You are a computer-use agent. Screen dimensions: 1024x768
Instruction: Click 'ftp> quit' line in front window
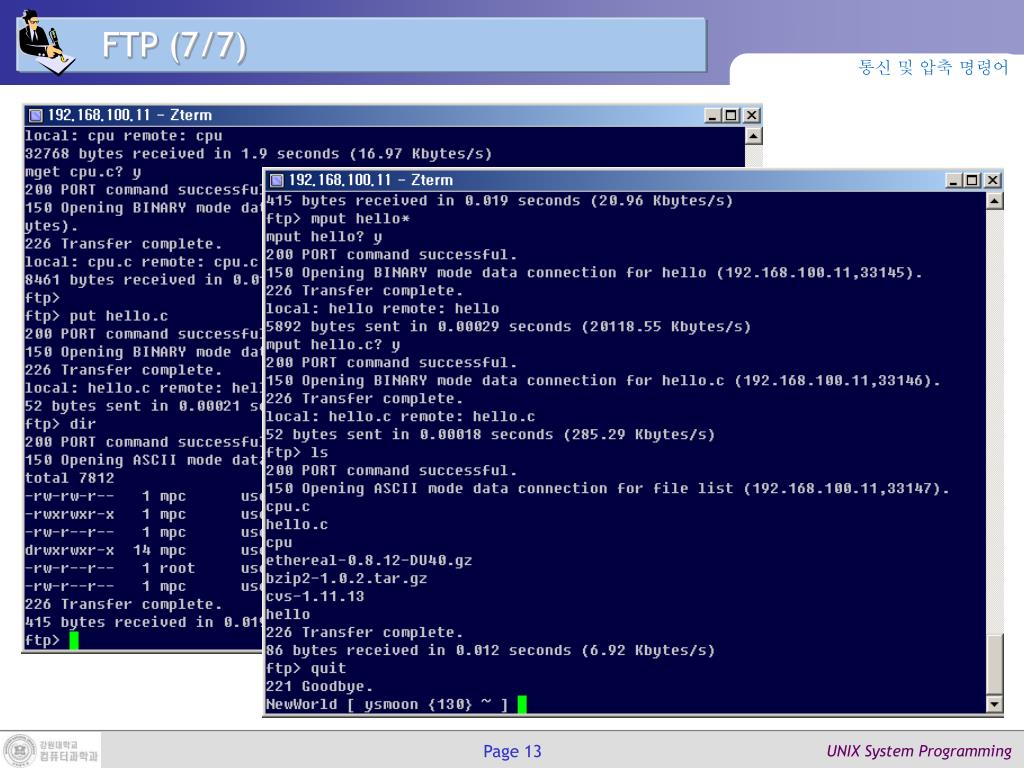coord(306,669)
